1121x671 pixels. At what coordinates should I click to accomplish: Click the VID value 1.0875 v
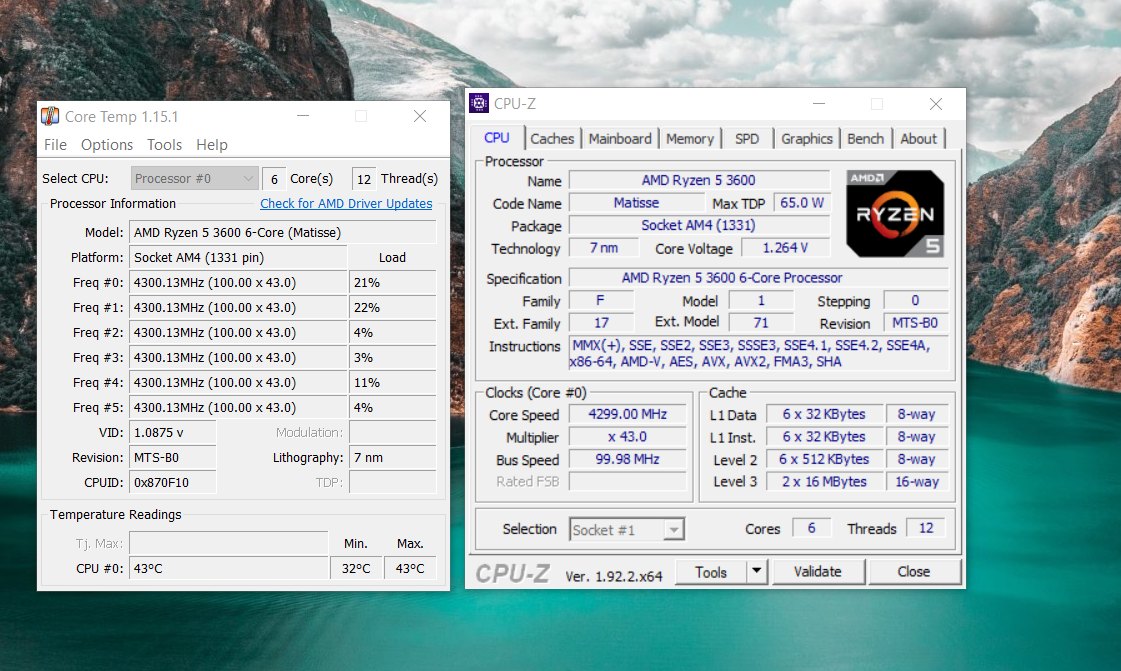point(172,432)
